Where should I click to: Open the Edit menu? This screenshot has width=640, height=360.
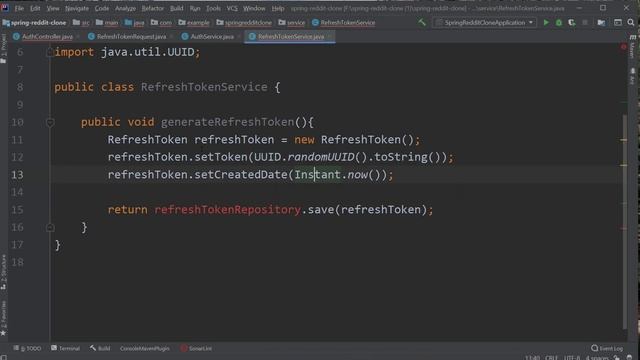point(35,8)
